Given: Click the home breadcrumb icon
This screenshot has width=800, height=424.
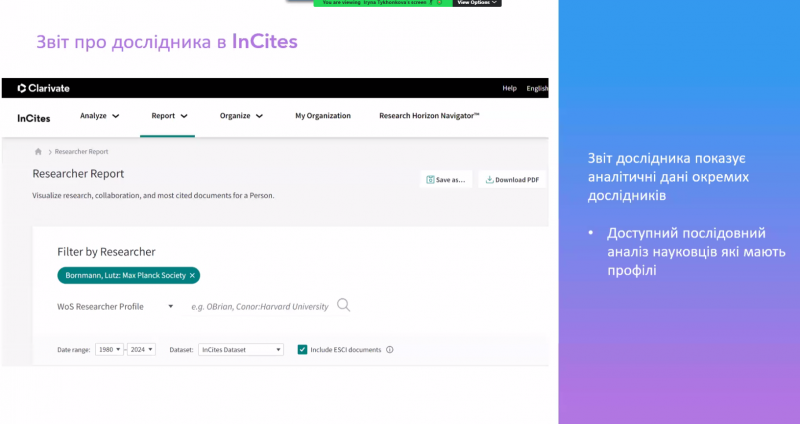Looking at the screenshot, I should (38, 152).
